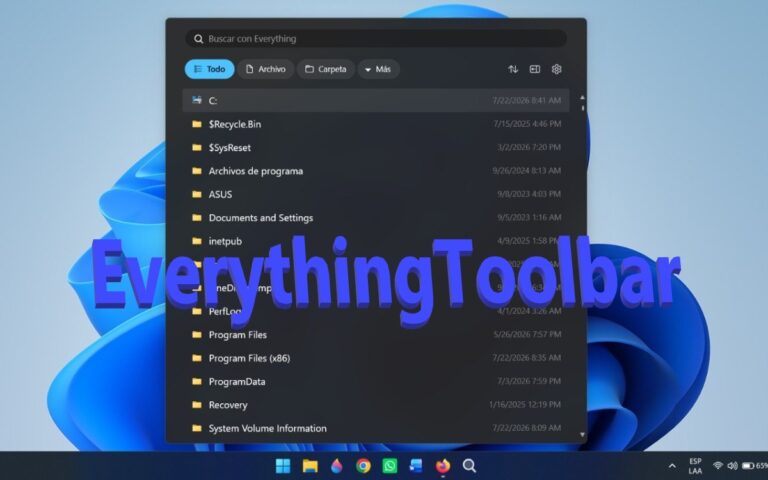Select the ASUS folder result
This screenshot has height=480, width=768.
[376, 194]
